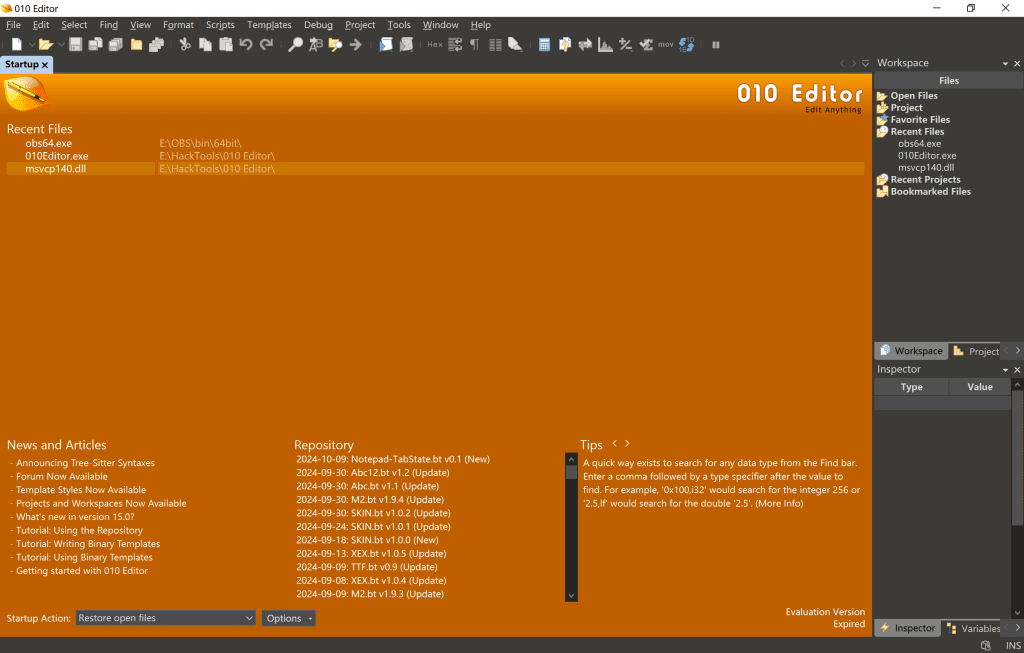
Task: Open the Hex Operations plus-minus icon
Action: pyautogui.click(x=626, y=44)
